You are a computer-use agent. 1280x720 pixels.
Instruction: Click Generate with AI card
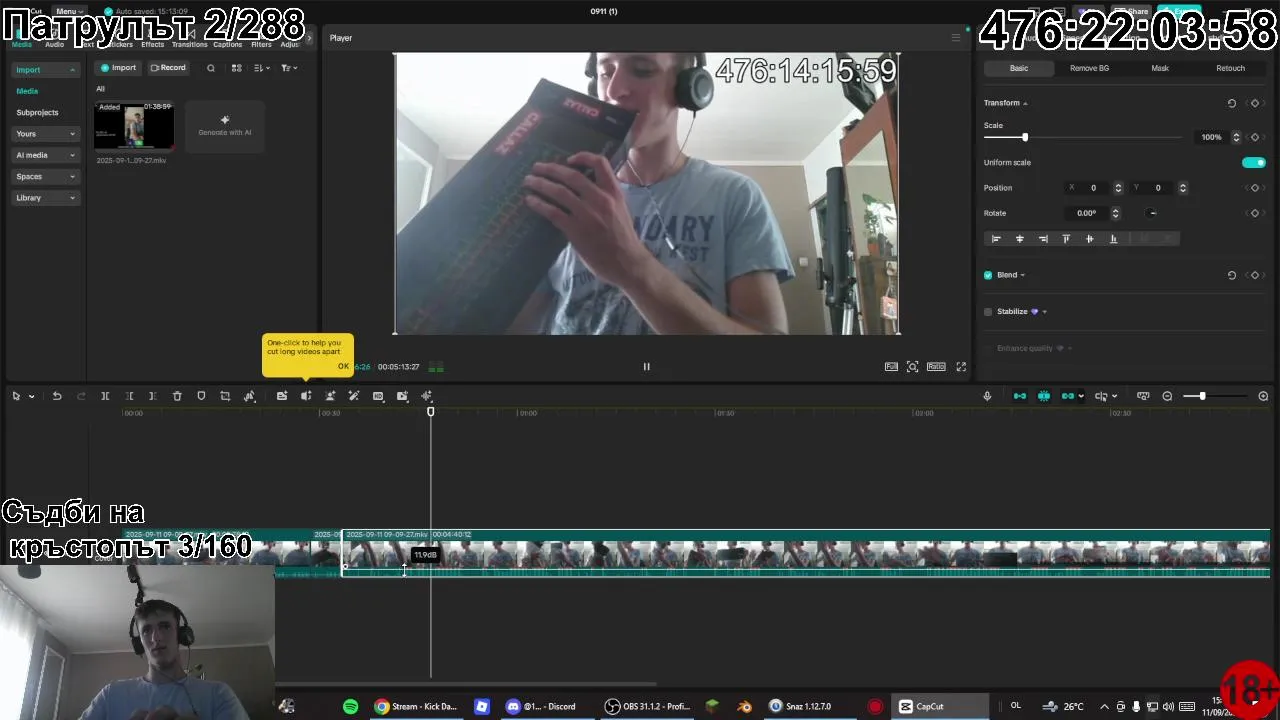tap(225, 126)
